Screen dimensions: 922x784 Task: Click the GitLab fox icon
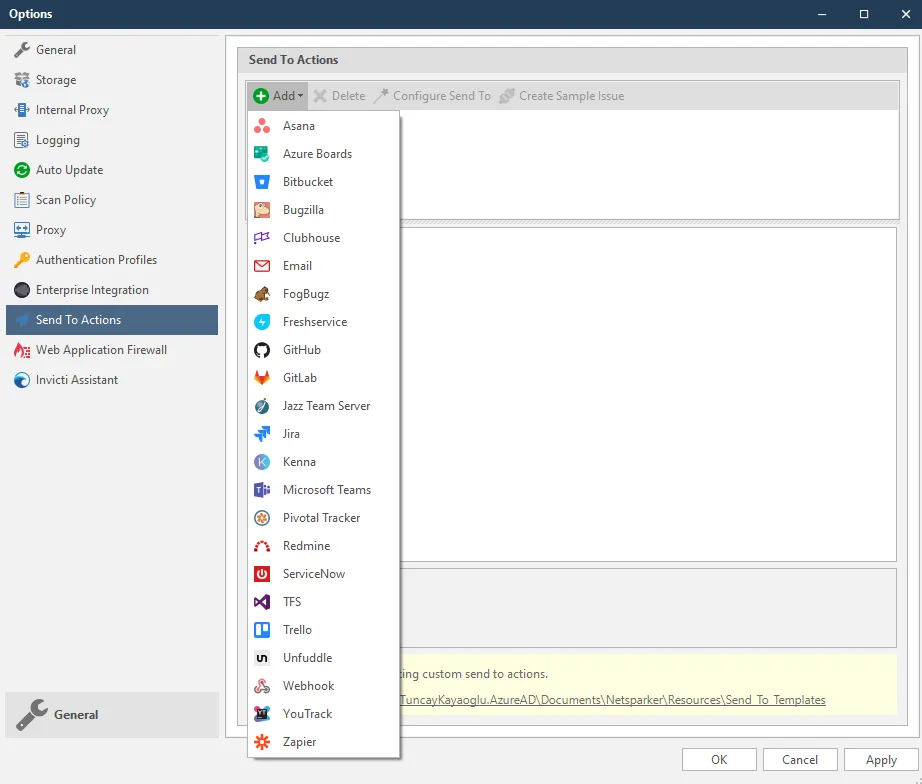[x=262, y=378]
